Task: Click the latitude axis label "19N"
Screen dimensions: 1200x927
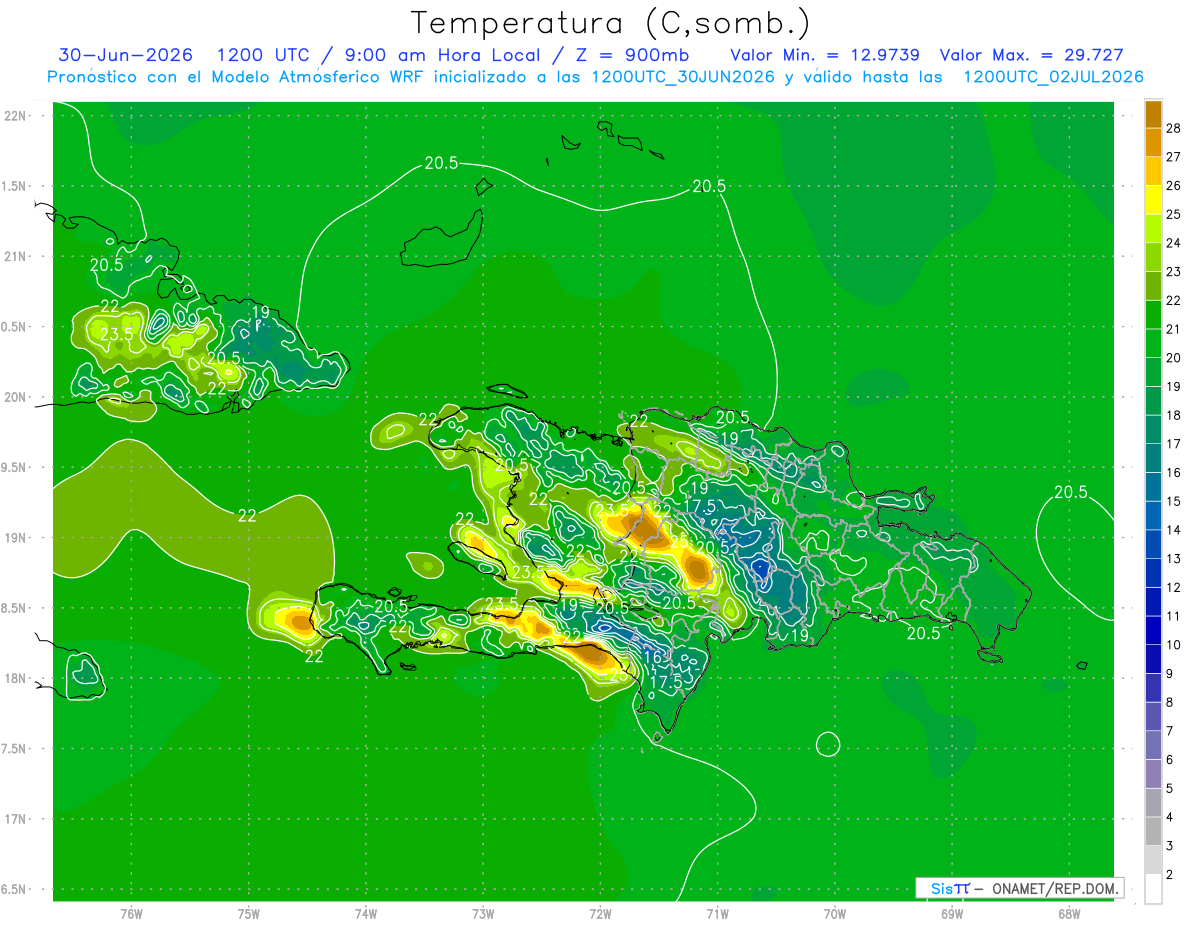Action: coord(15,538)
